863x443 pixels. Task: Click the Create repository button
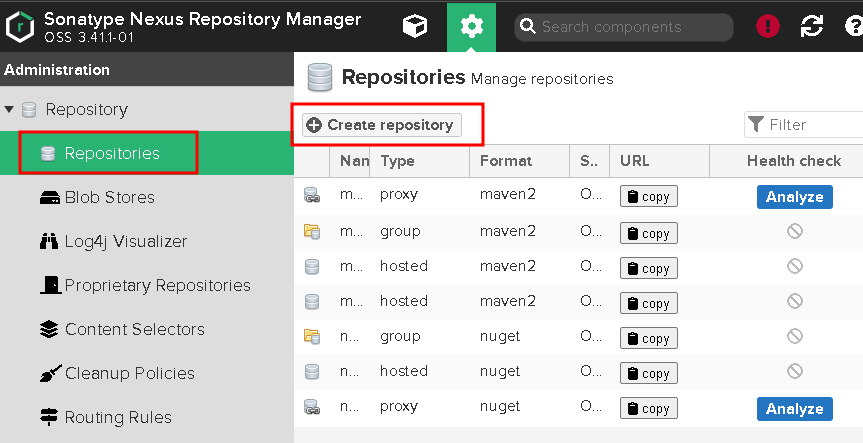pos(382,125)
